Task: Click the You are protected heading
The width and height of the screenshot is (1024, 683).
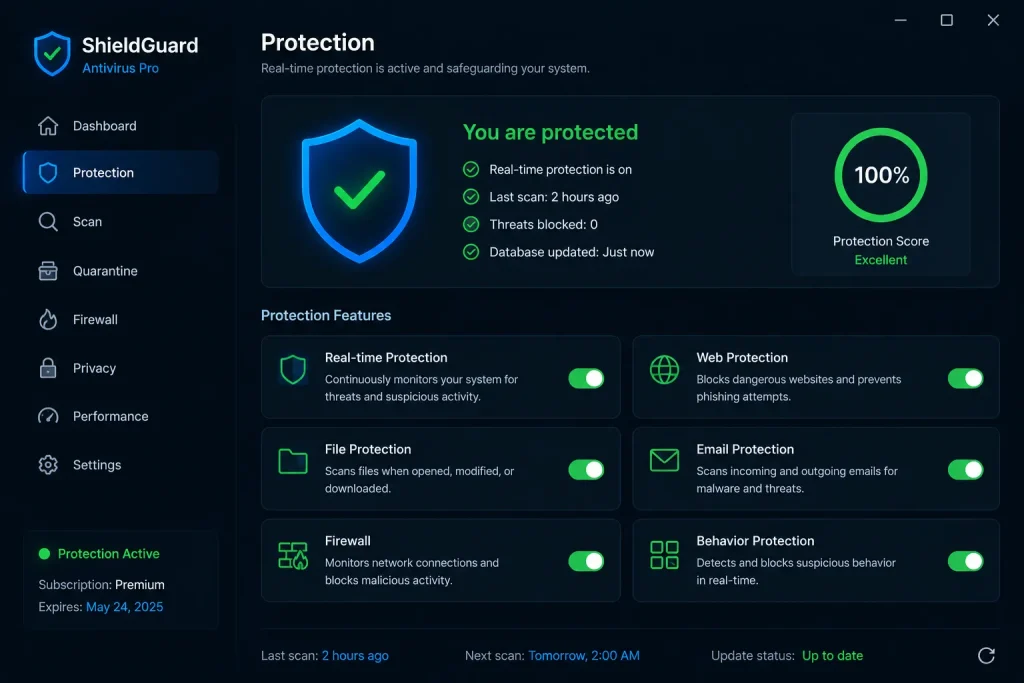Action: tap(551, 133)
